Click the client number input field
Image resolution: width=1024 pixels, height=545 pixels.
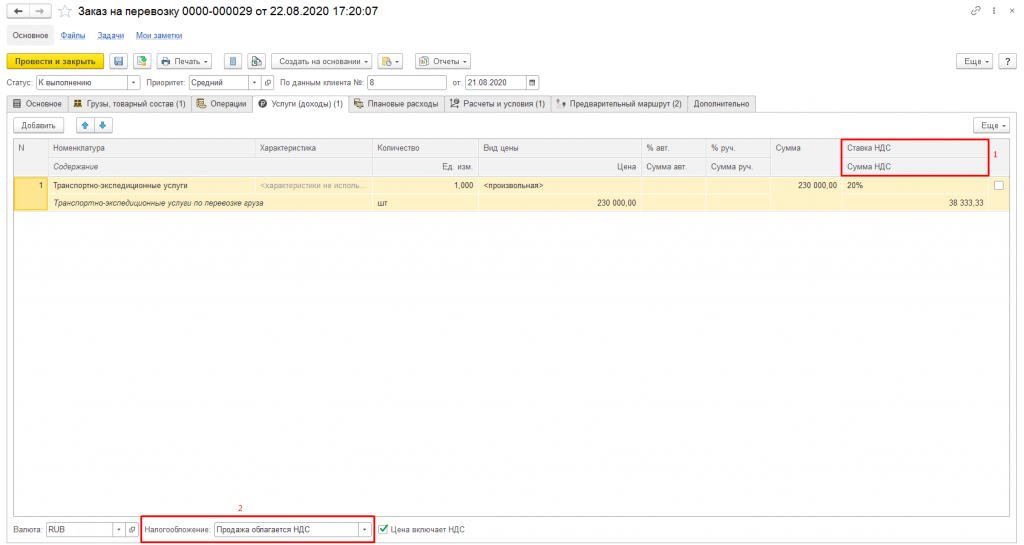pos(406,82)
